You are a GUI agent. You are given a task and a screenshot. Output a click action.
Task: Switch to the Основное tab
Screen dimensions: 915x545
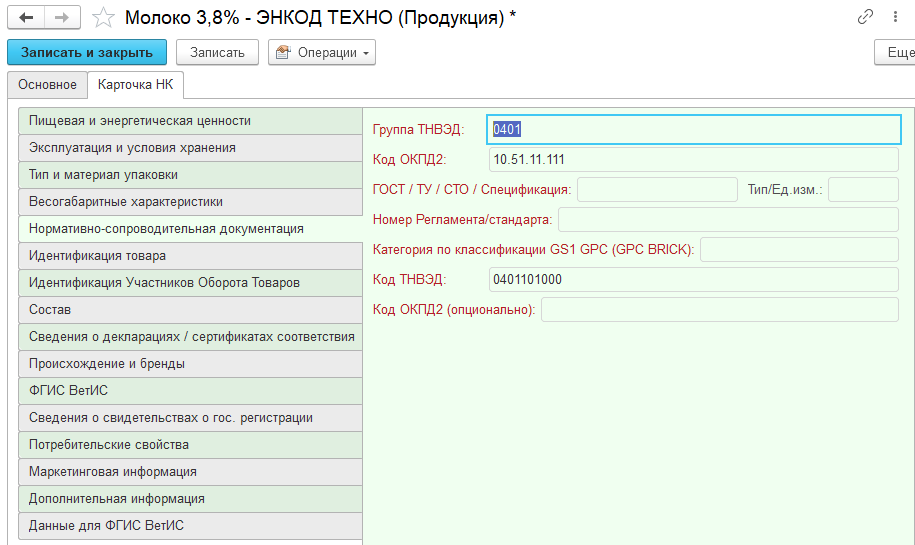coord(47,85)
